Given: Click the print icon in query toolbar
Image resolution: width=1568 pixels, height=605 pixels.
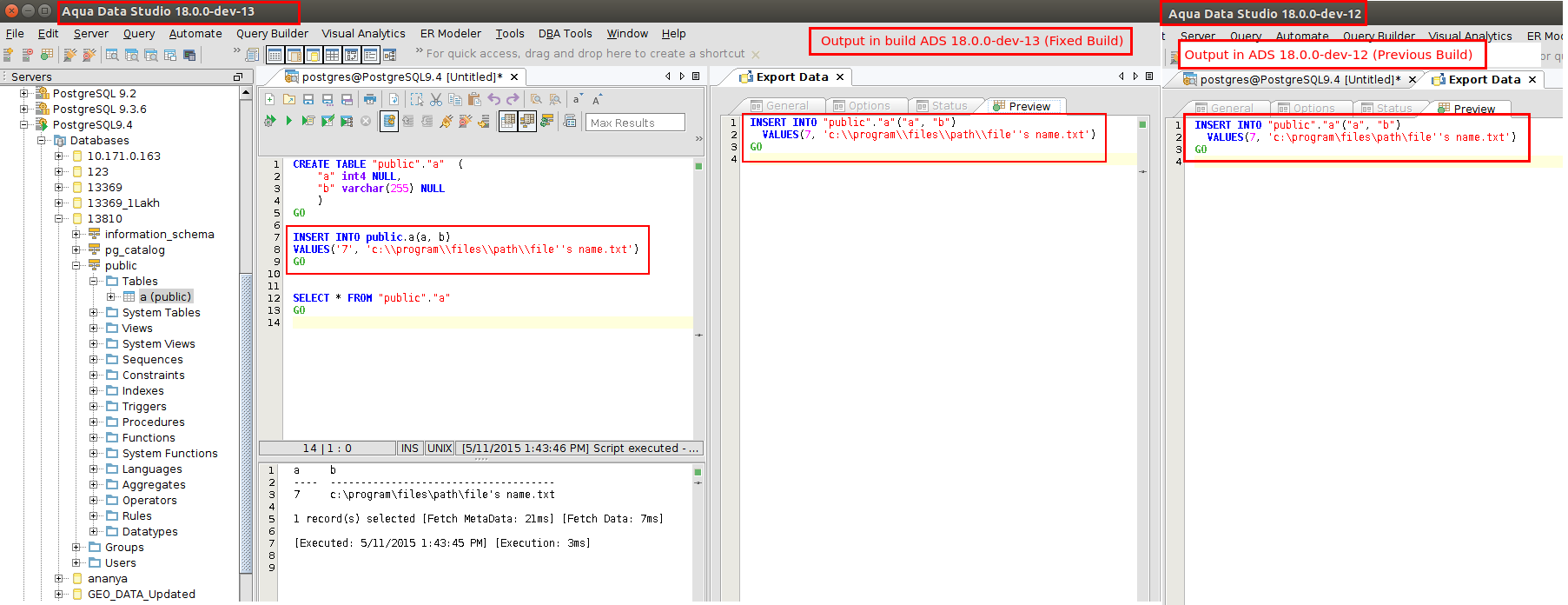Looking at the screenshot, I should [x=369, y=99].
